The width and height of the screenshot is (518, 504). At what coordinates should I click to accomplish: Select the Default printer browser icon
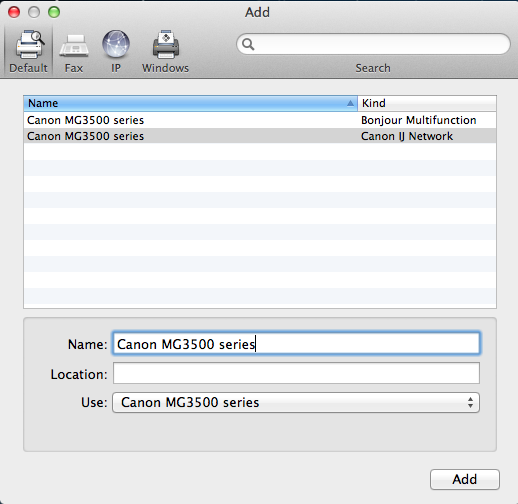pos(30,44)
